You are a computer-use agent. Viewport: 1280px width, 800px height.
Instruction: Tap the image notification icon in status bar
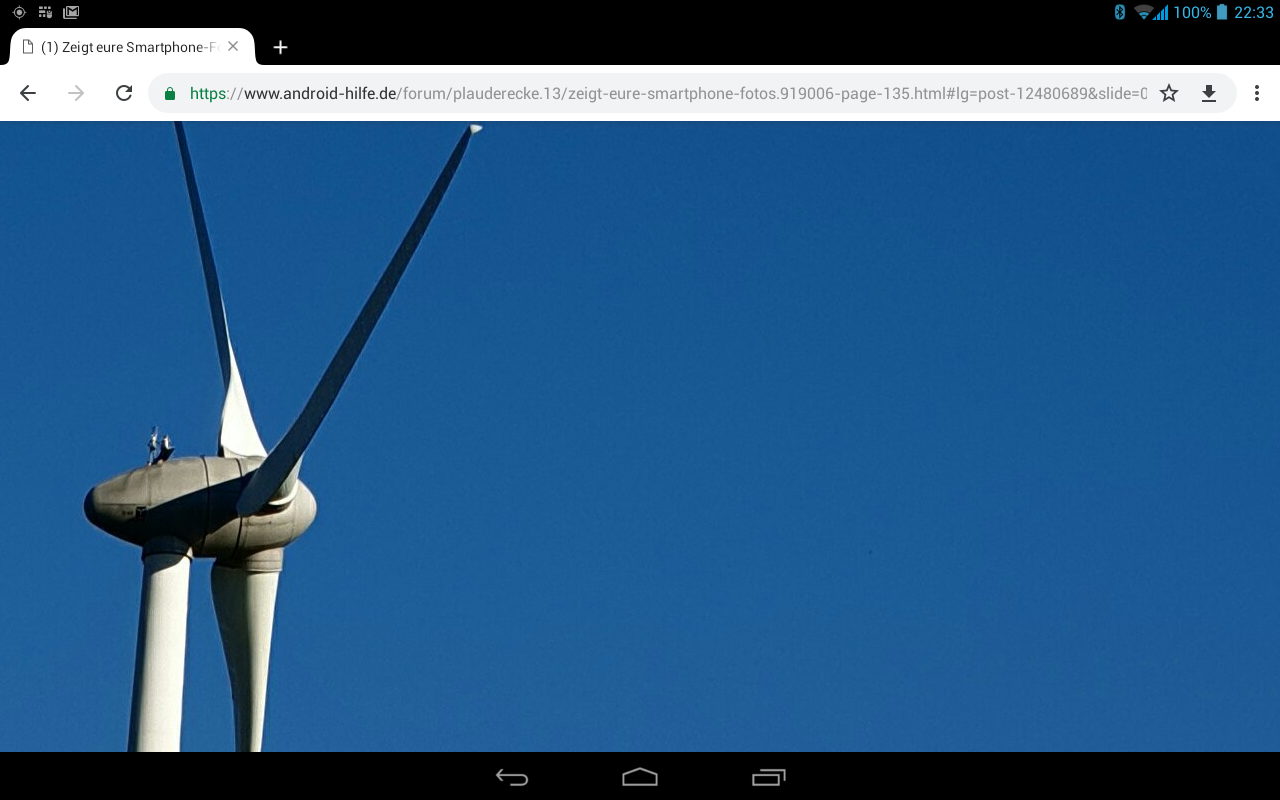point(71,12)
